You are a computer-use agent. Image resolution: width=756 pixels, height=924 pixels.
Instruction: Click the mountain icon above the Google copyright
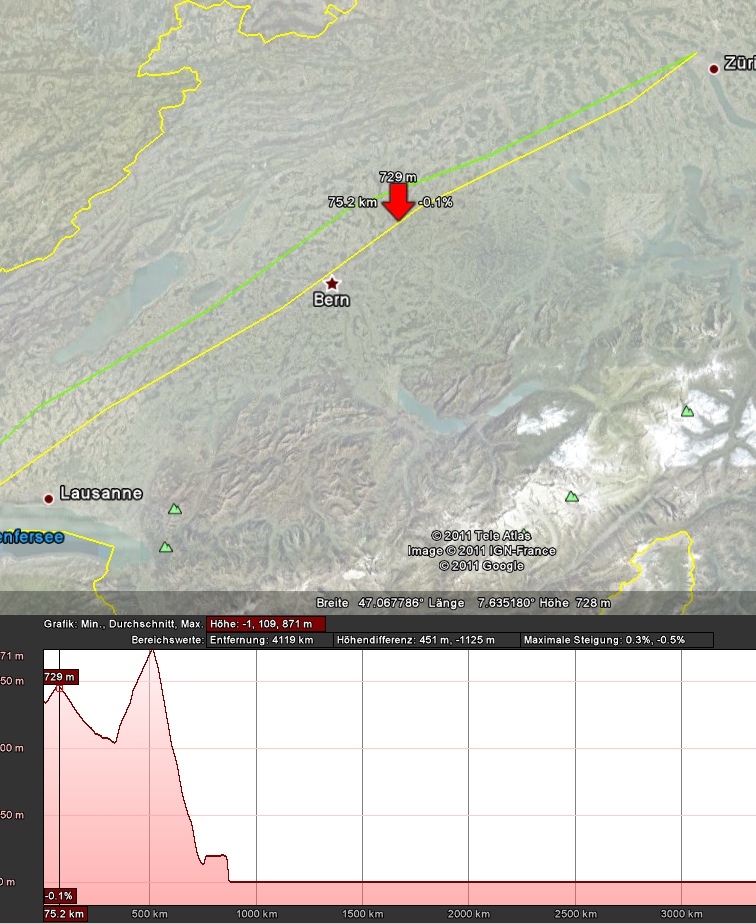(572, 496)
